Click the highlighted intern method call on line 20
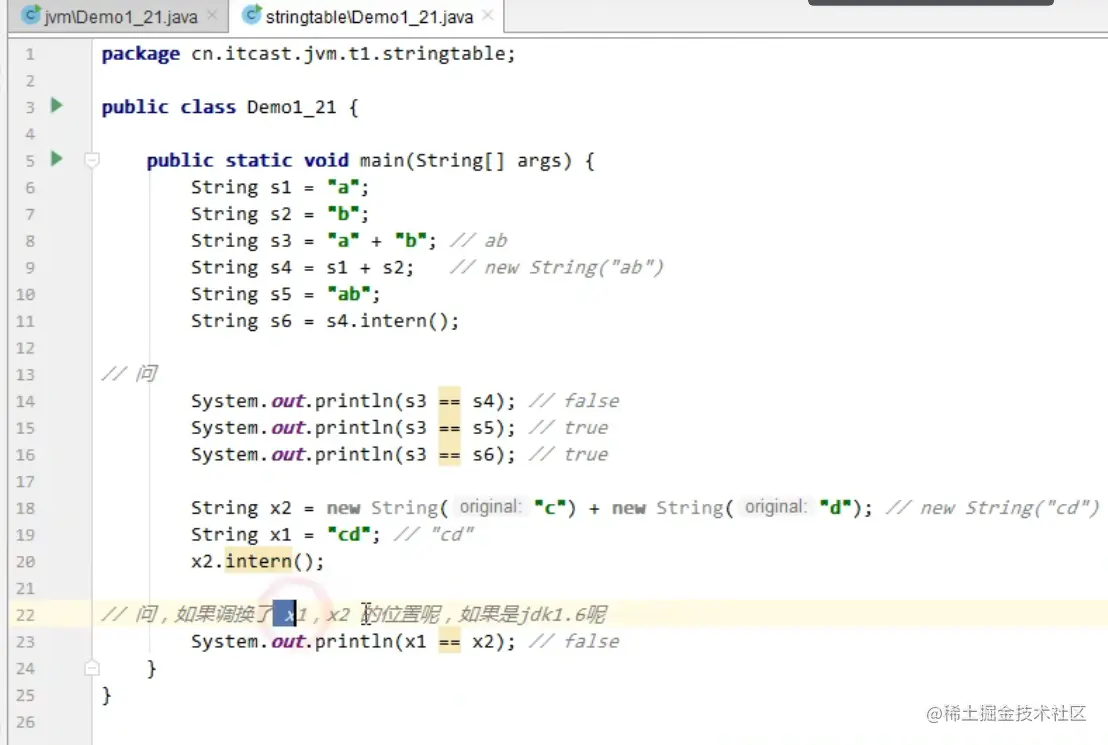The height and width of the screenshot is (745, 1108). point(255,560)
